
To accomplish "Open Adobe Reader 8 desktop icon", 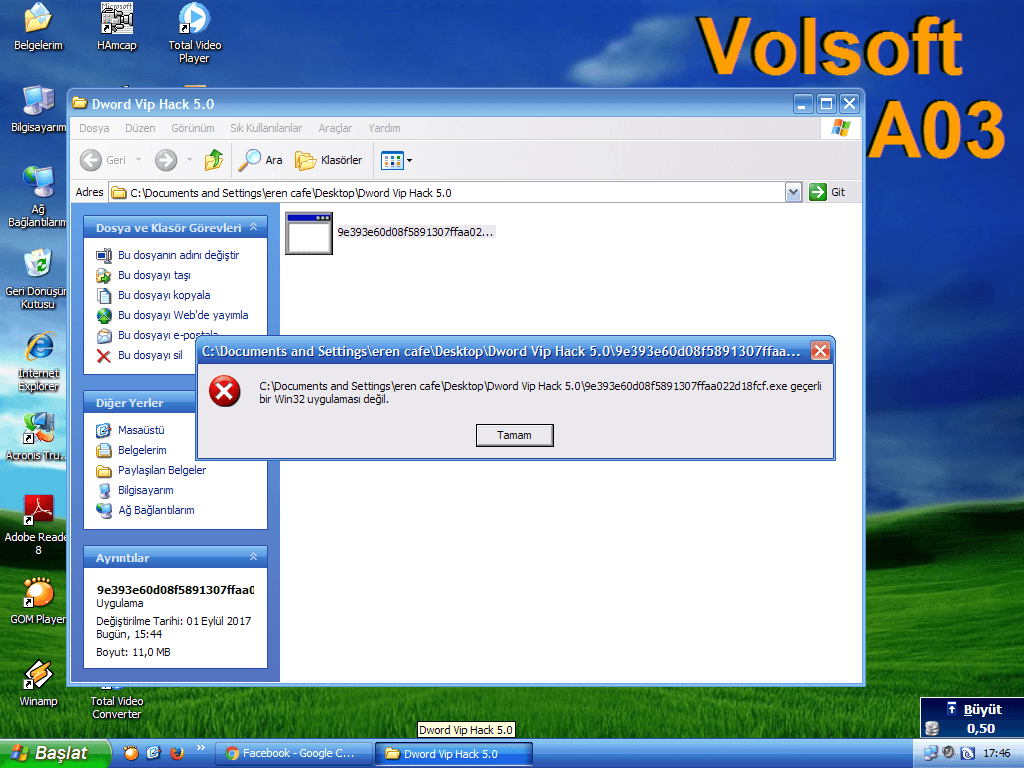I will tap(37, 524).
